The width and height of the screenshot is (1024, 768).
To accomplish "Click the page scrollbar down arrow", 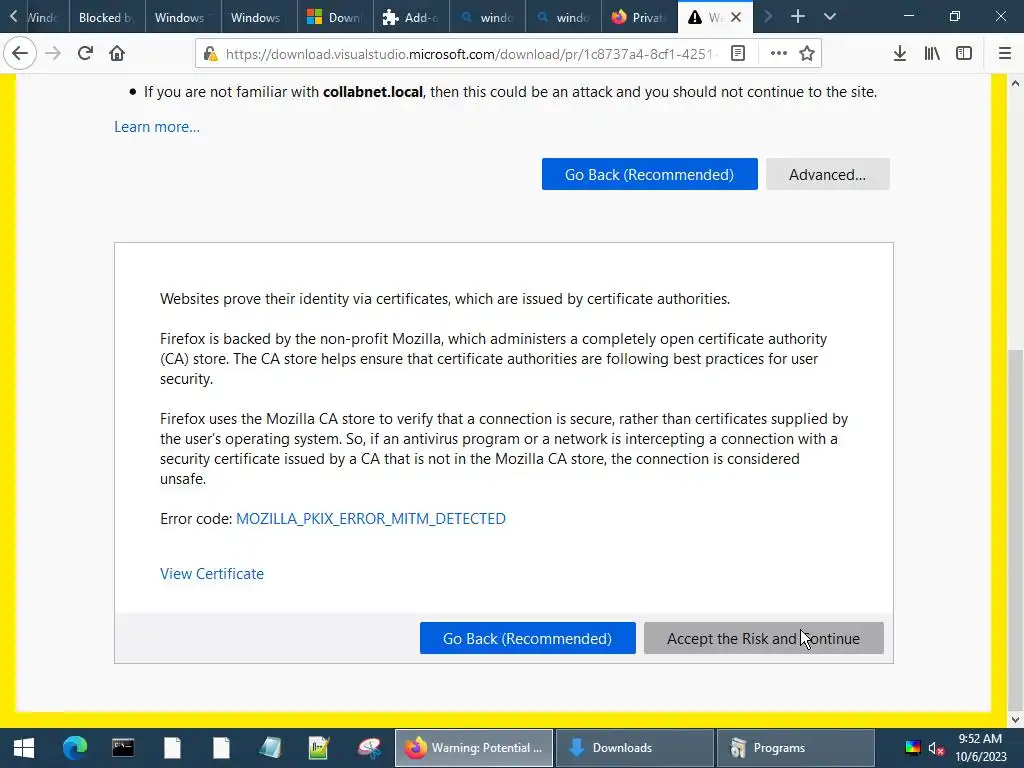I will [x=1016, y=720].
